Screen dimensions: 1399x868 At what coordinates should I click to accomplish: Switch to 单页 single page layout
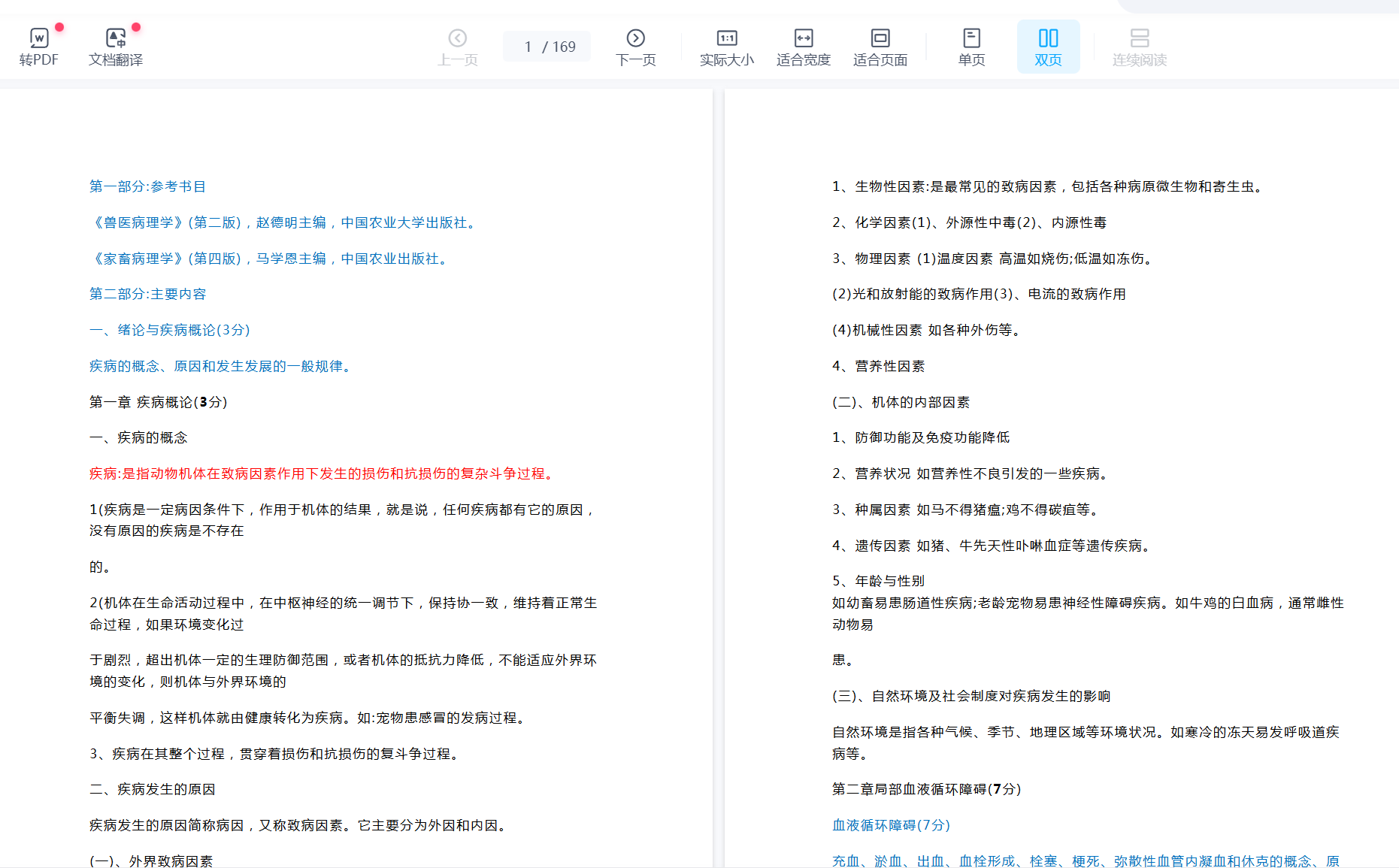[971, 47]
